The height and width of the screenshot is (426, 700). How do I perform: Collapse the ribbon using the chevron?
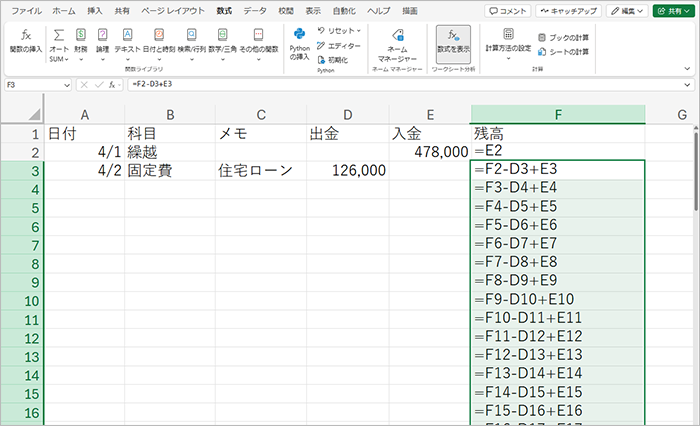pos(687,69)
